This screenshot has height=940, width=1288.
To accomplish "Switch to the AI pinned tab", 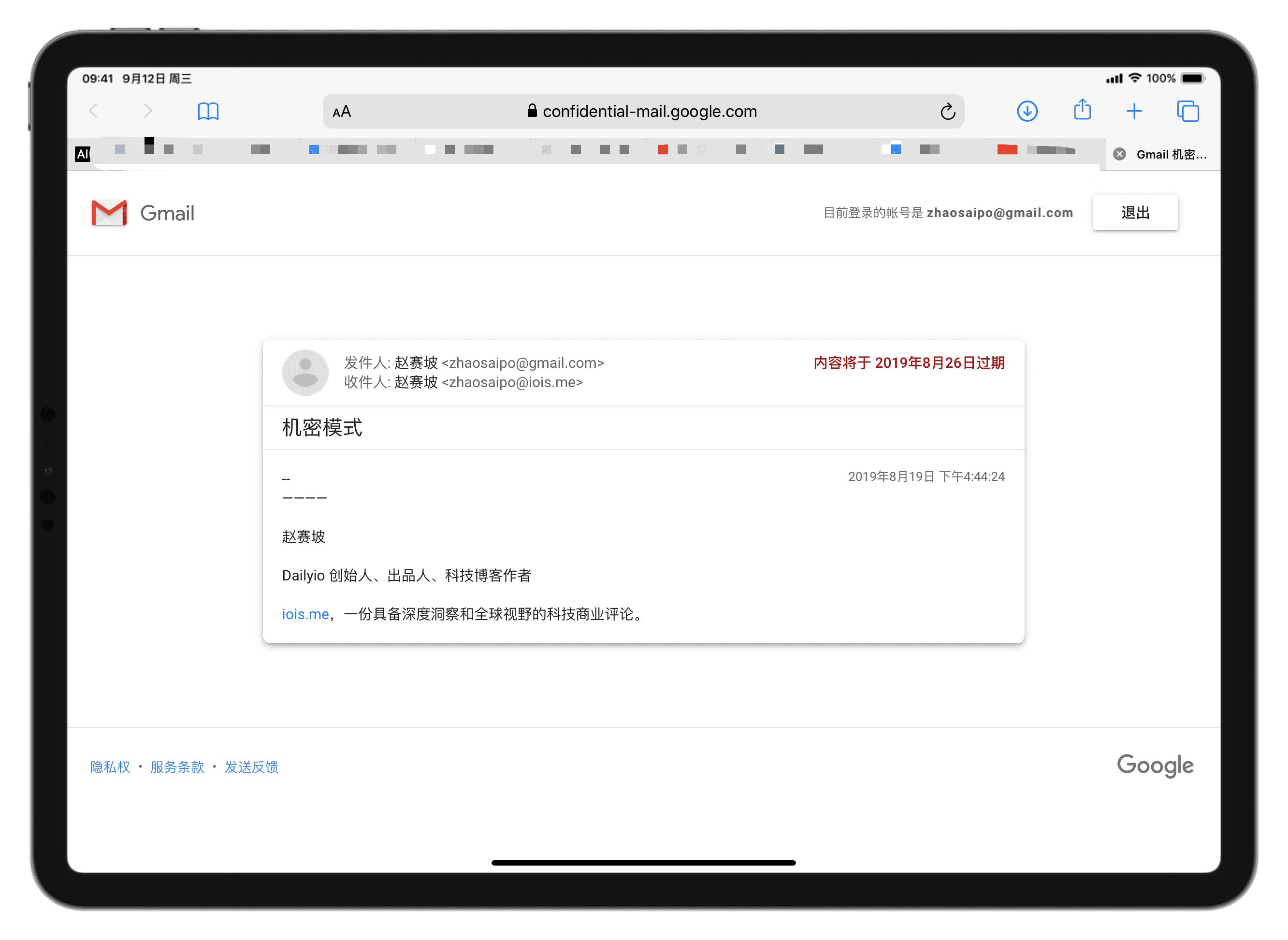I will click(x=83, y=154).
